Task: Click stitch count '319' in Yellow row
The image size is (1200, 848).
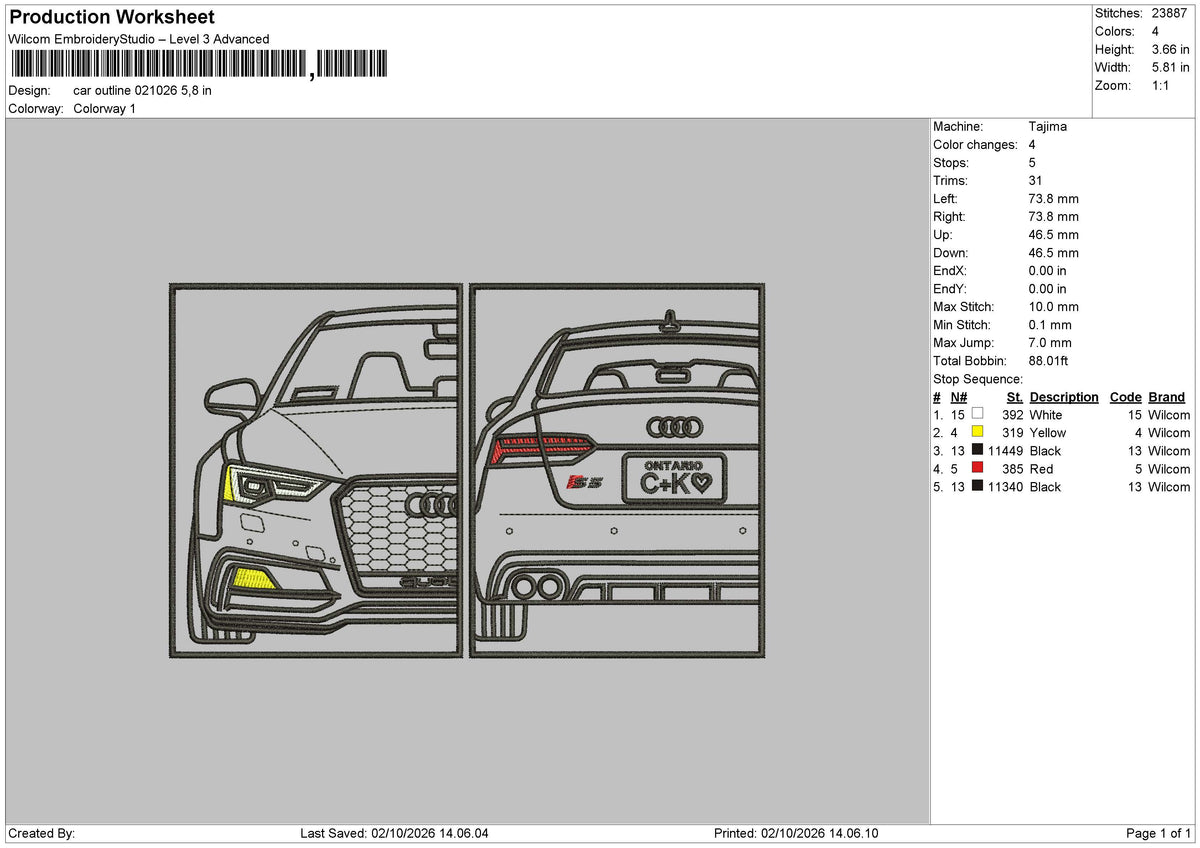Action: pos(1012,432)
